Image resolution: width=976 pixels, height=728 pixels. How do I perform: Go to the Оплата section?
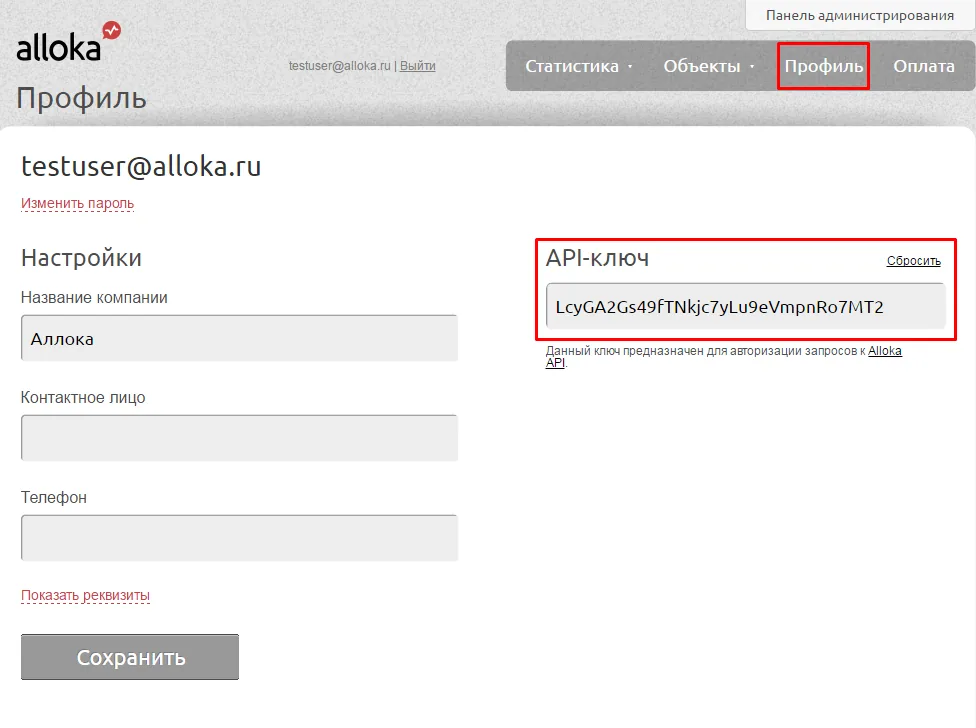click(x=924, y=66)
